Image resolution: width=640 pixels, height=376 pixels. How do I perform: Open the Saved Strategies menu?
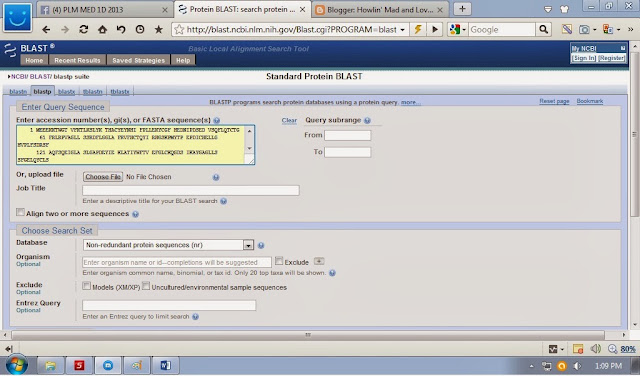(138, 60)
